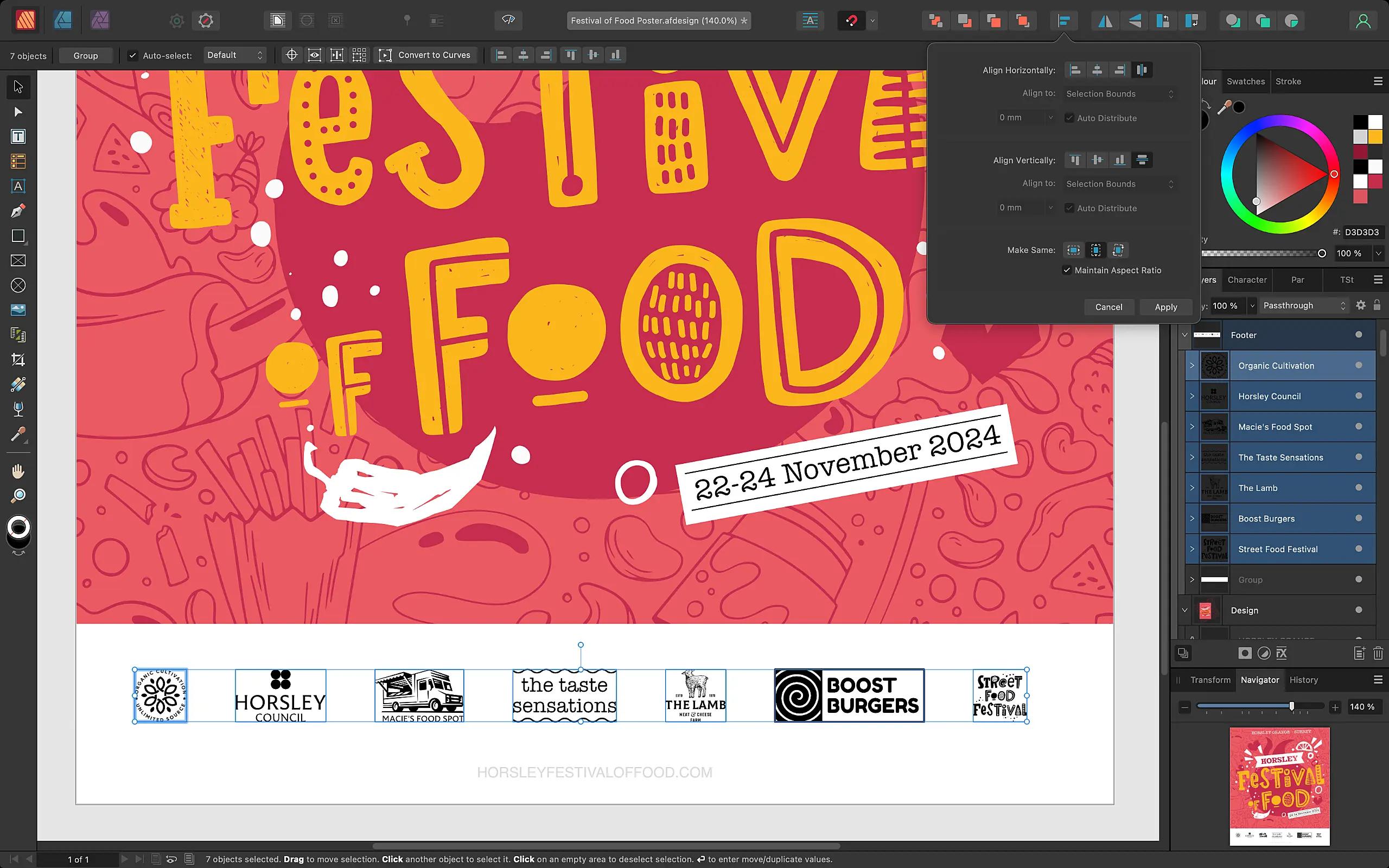Click the snapping magnet icon
Viewport: 1389px width, 868px height.
click(x=852, y=21)
